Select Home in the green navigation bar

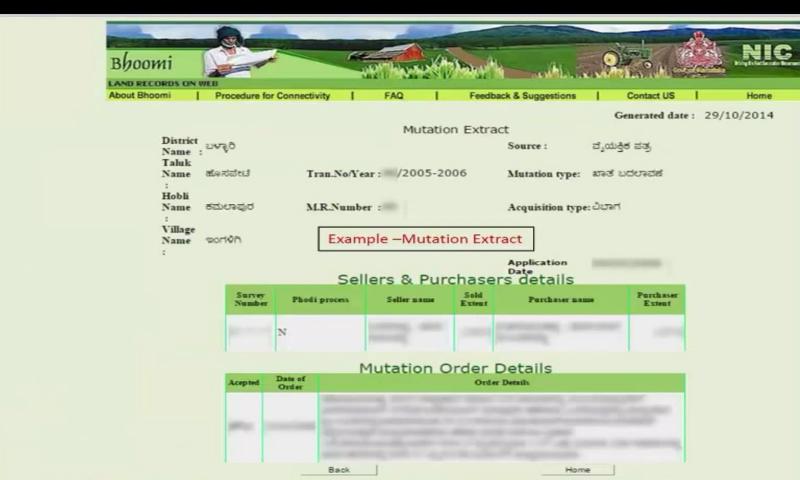[x=759, y=95]
